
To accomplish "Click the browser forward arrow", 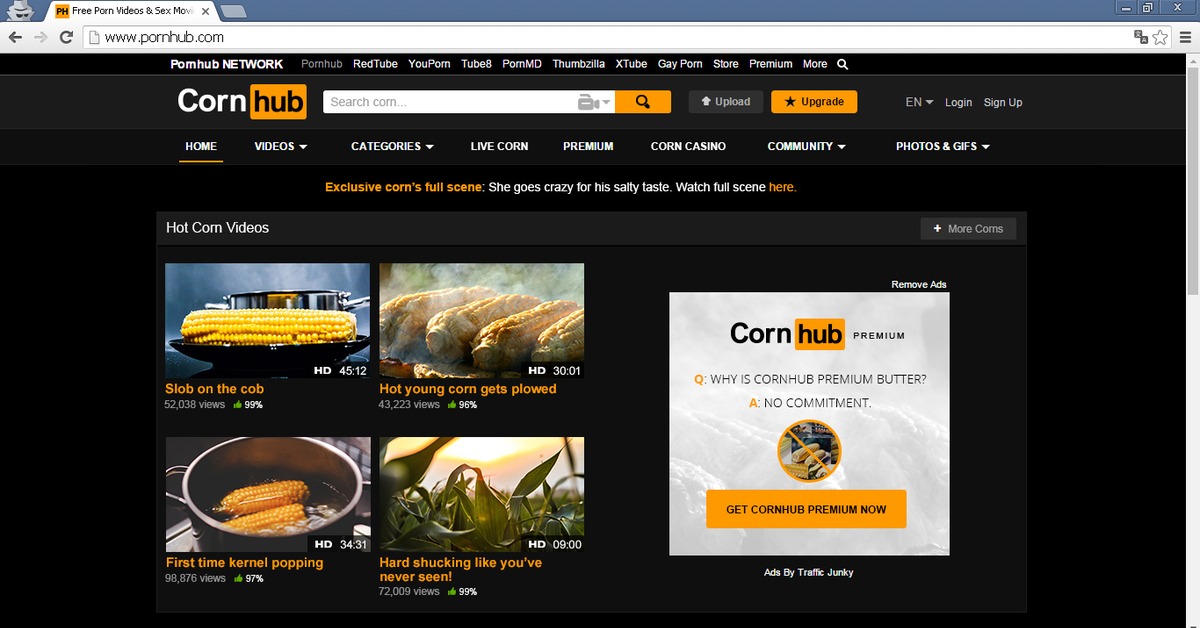I will coord(41,37).
